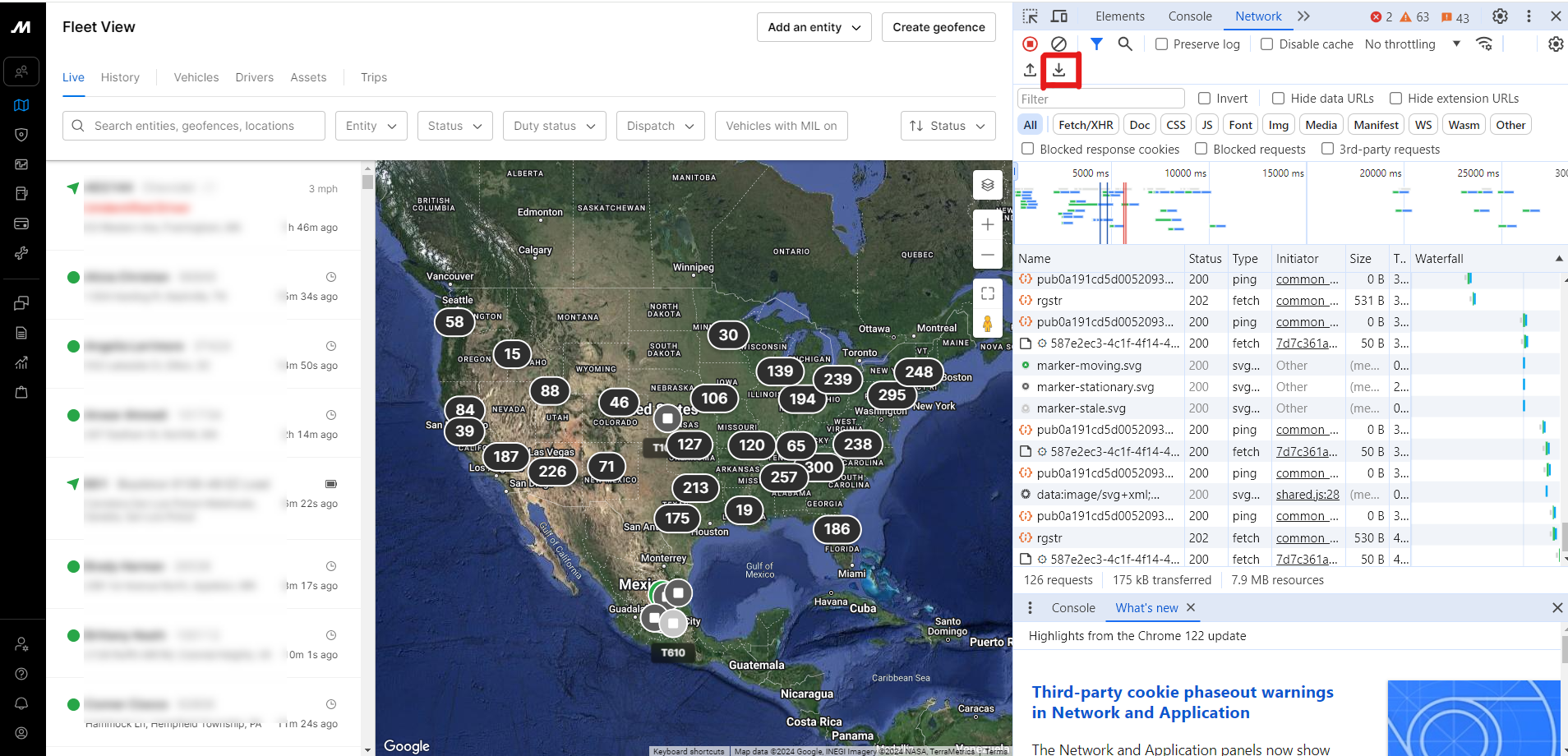Open the Add an entity dropdown

tap(814, 27)
